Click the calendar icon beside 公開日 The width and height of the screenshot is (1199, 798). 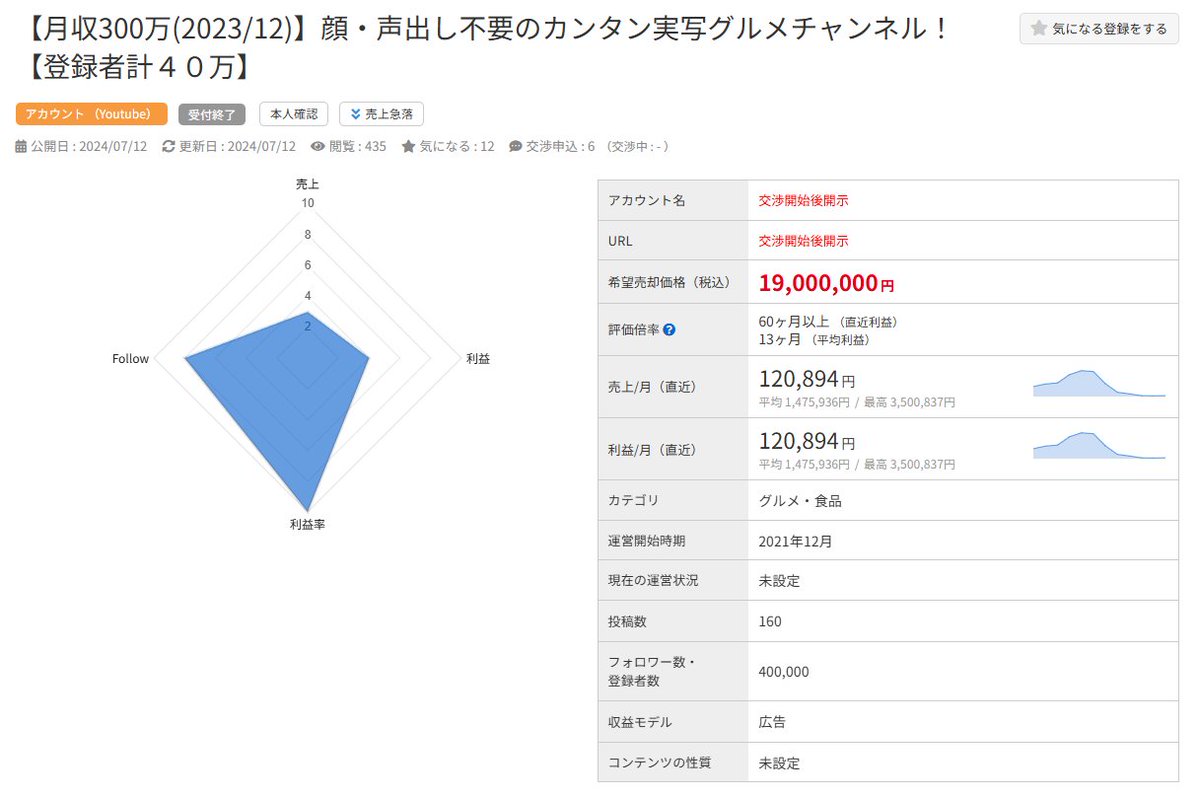21,146
